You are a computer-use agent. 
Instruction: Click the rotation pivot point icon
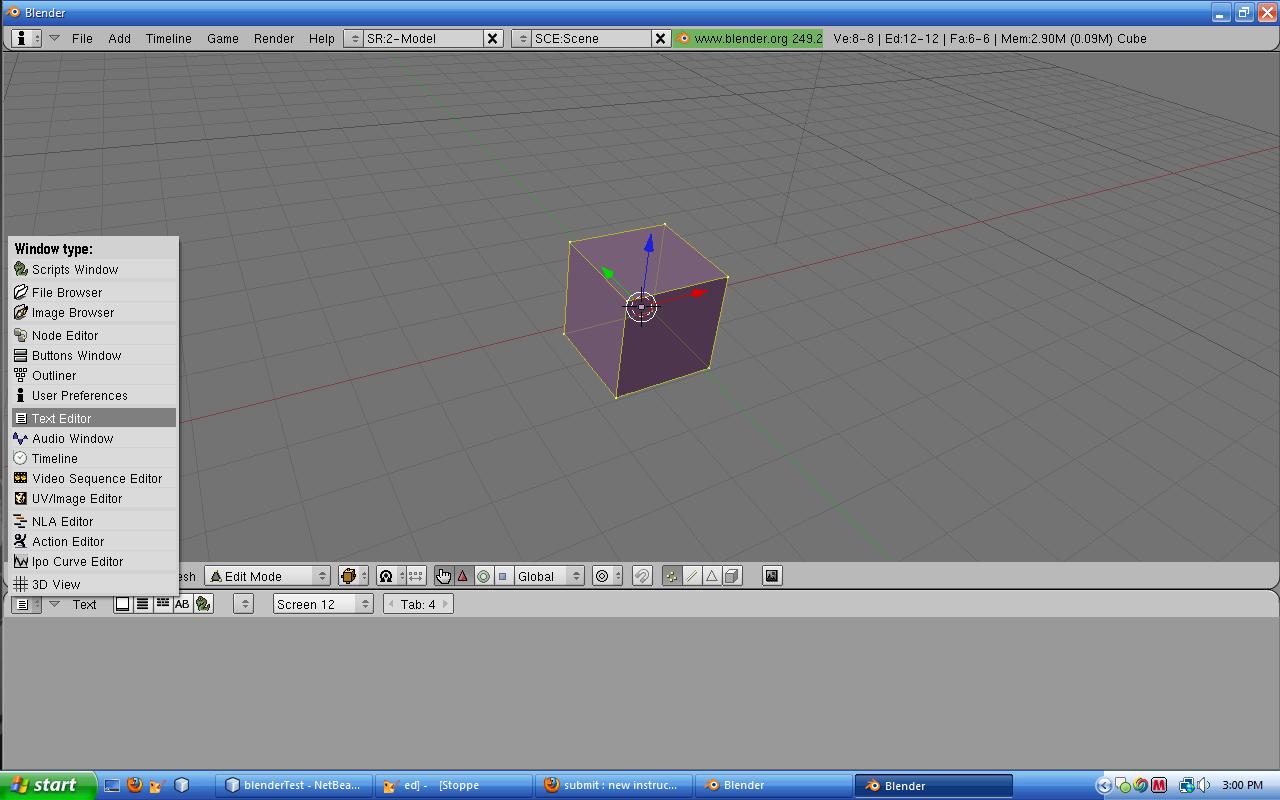pos(384,575)
